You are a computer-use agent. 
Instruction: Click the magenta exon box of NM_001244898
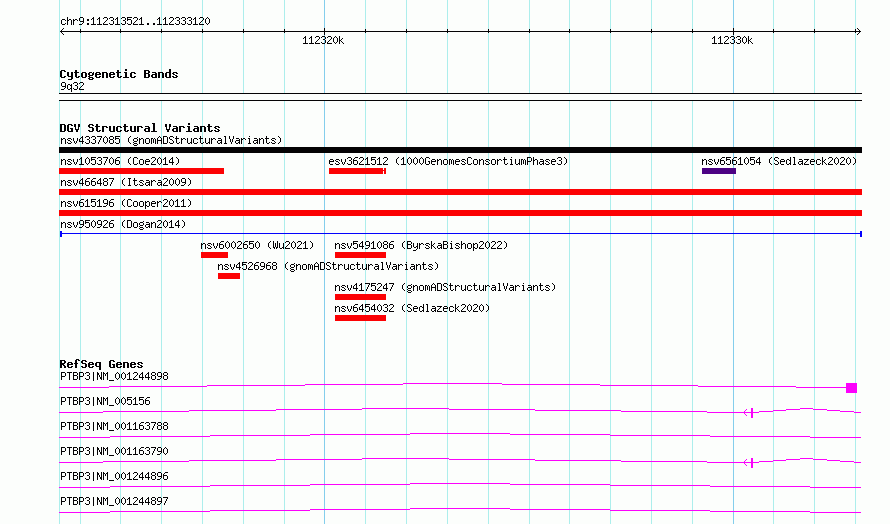pyautogui.click(x=851, y=388)
